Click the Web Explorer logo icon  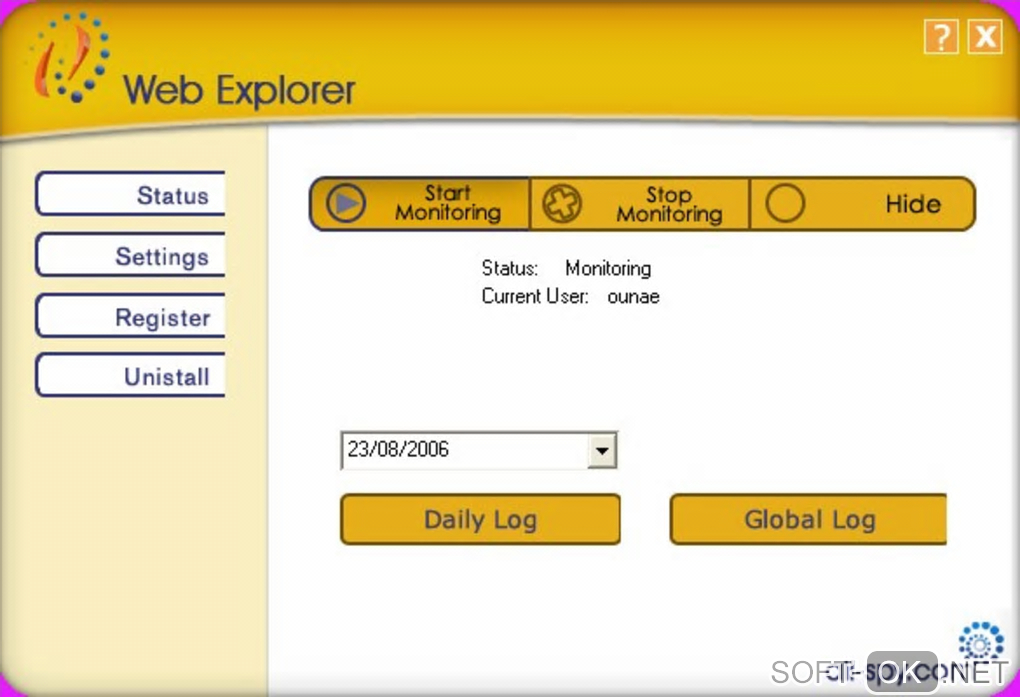tap(70, 57)
